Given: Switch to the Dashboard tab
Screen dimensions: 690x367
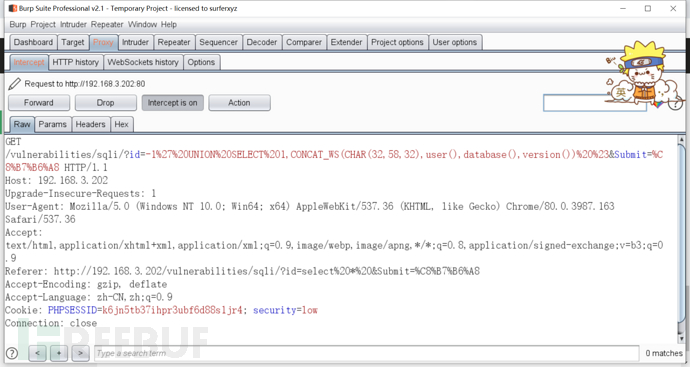Looking at the screenshot, I should (x=33, y=42).
